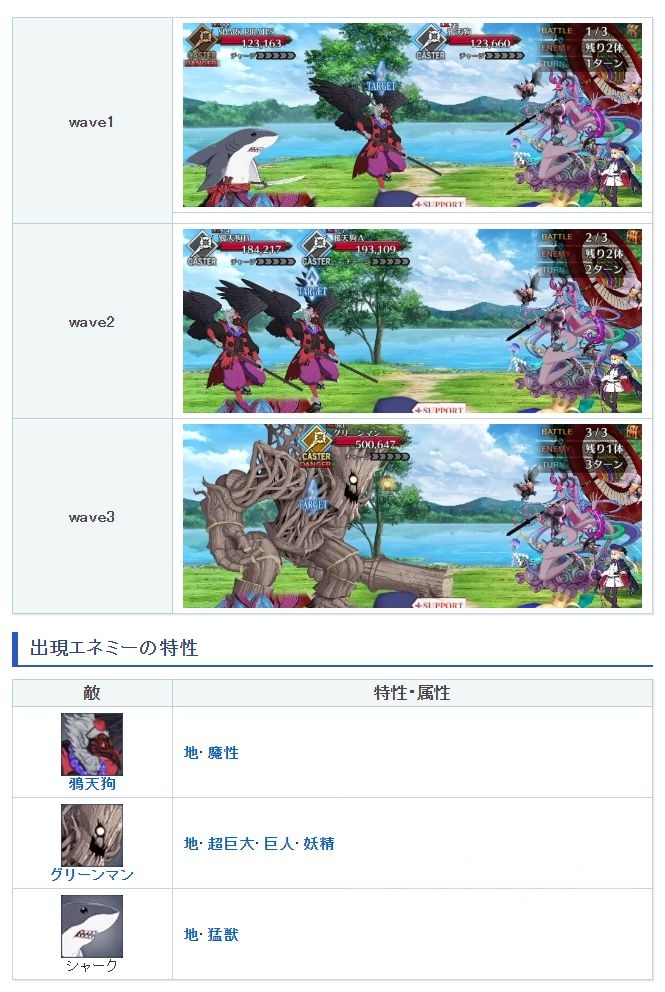Image resolution: width=665 pixels, height=992 pixels.
Task: Open the グリーンマン name link
Action: pos(92,875)
